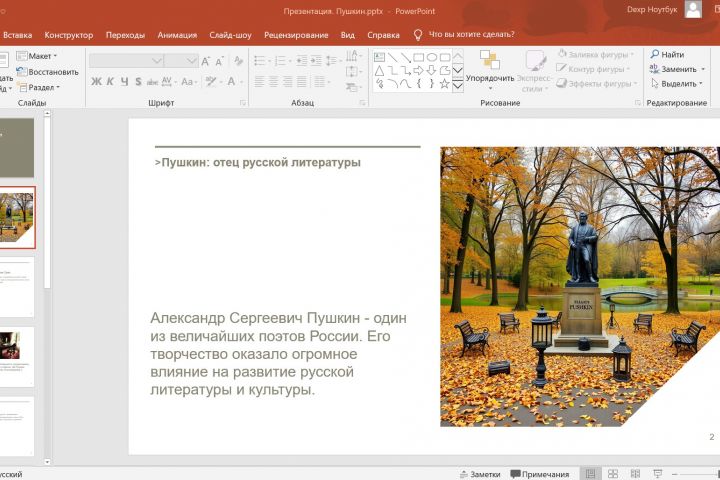
Task: Toggle the Comments (Примечания) pane
Action: coord(539,474)
